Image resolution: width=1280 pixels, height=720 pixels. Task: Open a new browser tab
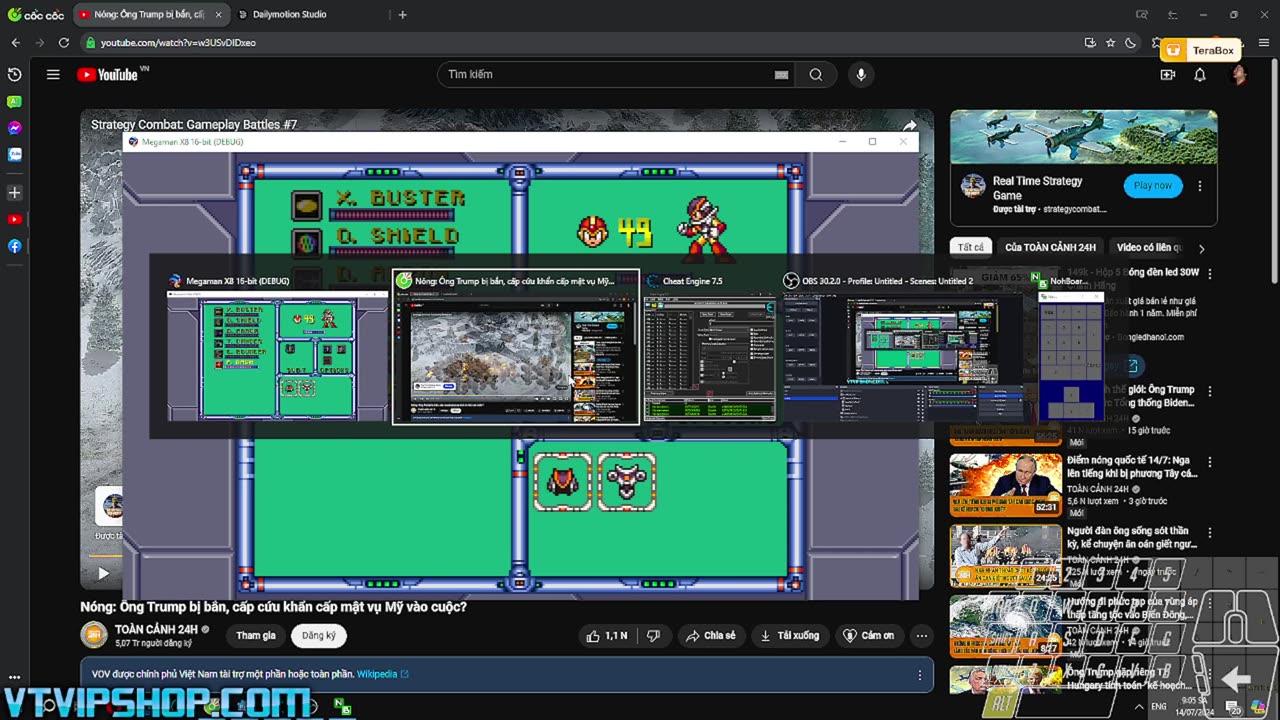point(402,15)
